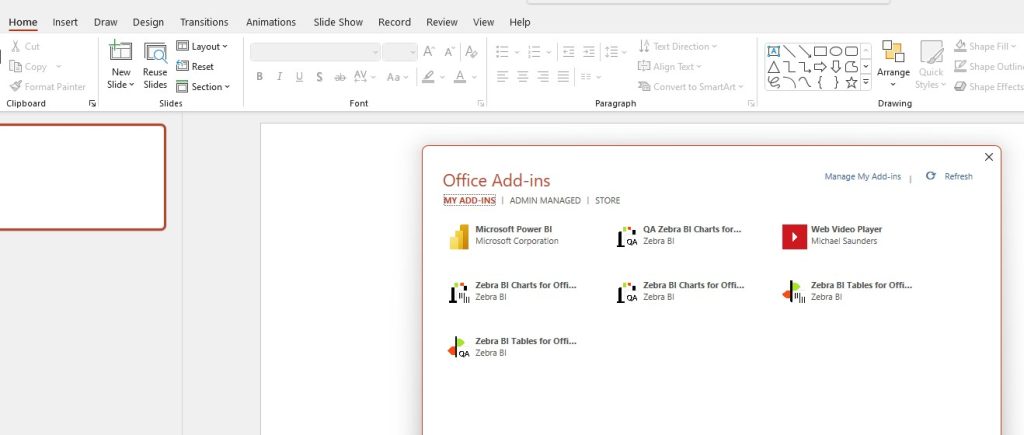1024x435 pixels.
Task: Open Reuse Slides
Action: tap(155, 66)
